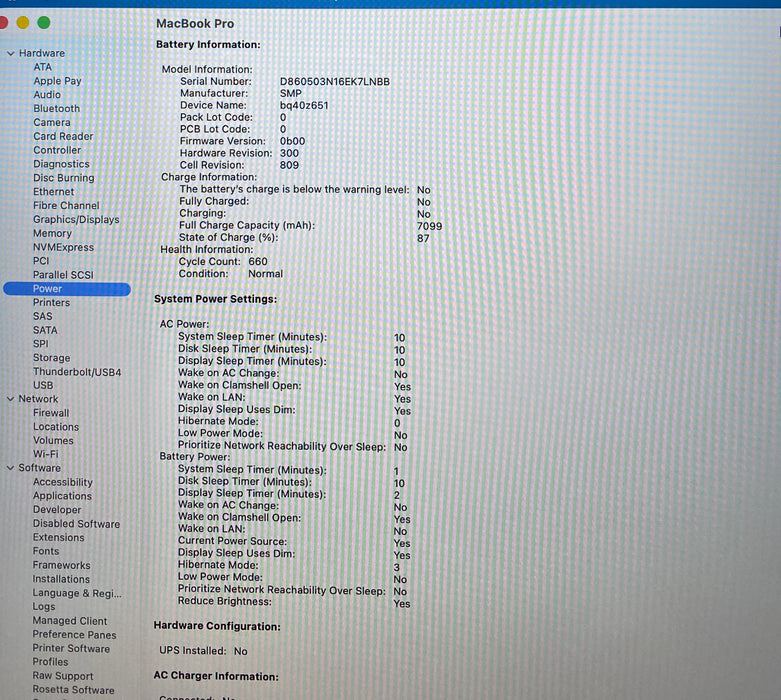Select Fonts under Software

[x=46, y=551]
